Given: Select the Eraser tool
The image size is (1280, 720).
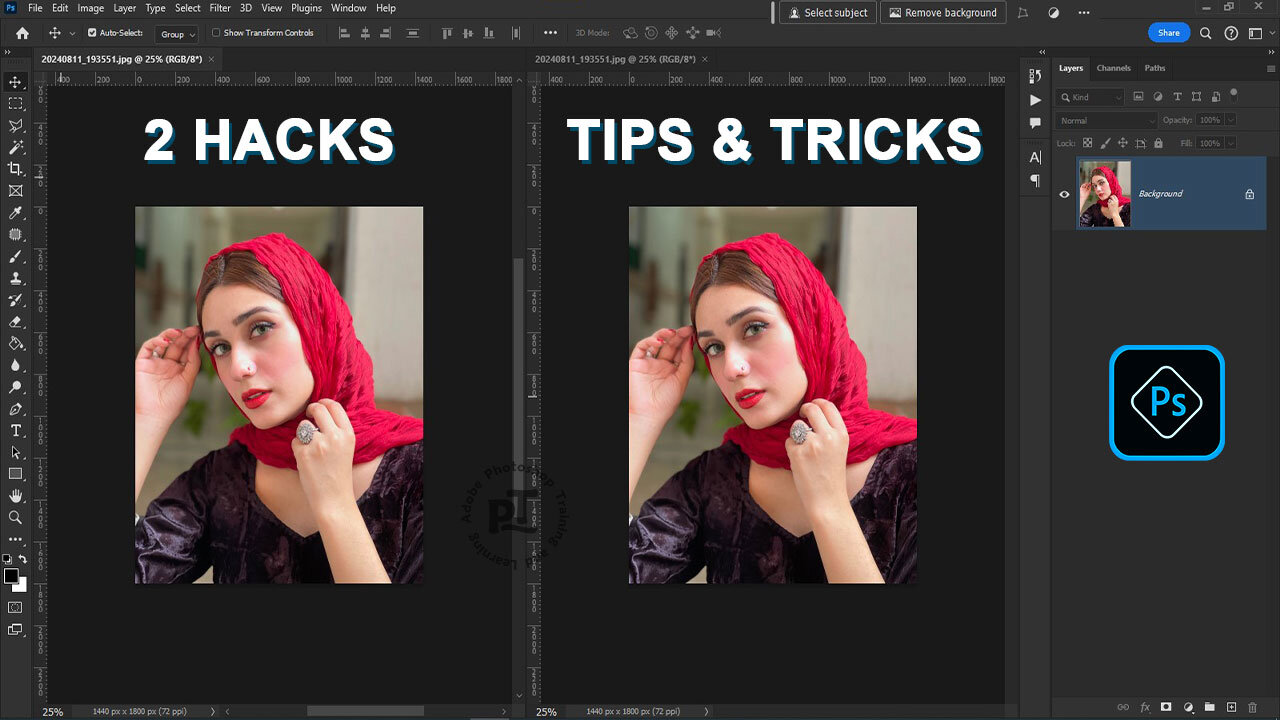Looking at the screenshot, I should [15, 322].
